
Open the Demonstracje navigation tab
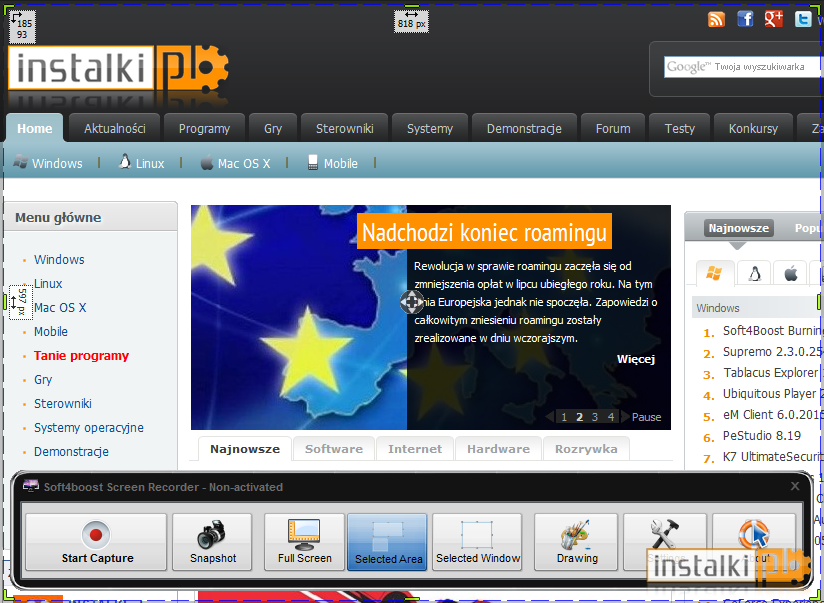pyautogui.click(x=524, y=128)
